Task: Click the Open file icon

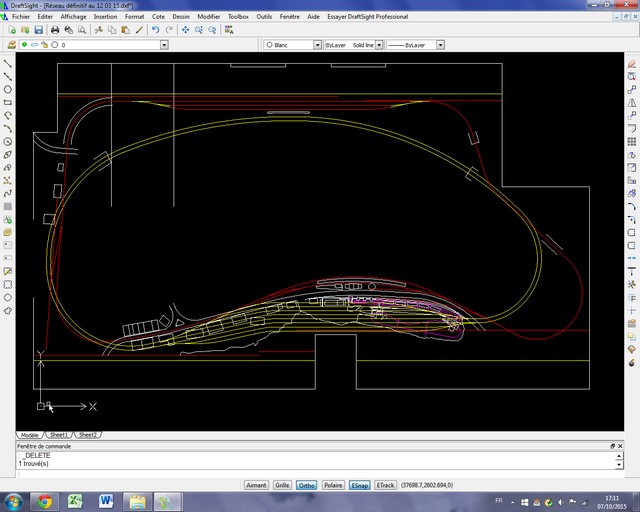Action: pos(25,30)
